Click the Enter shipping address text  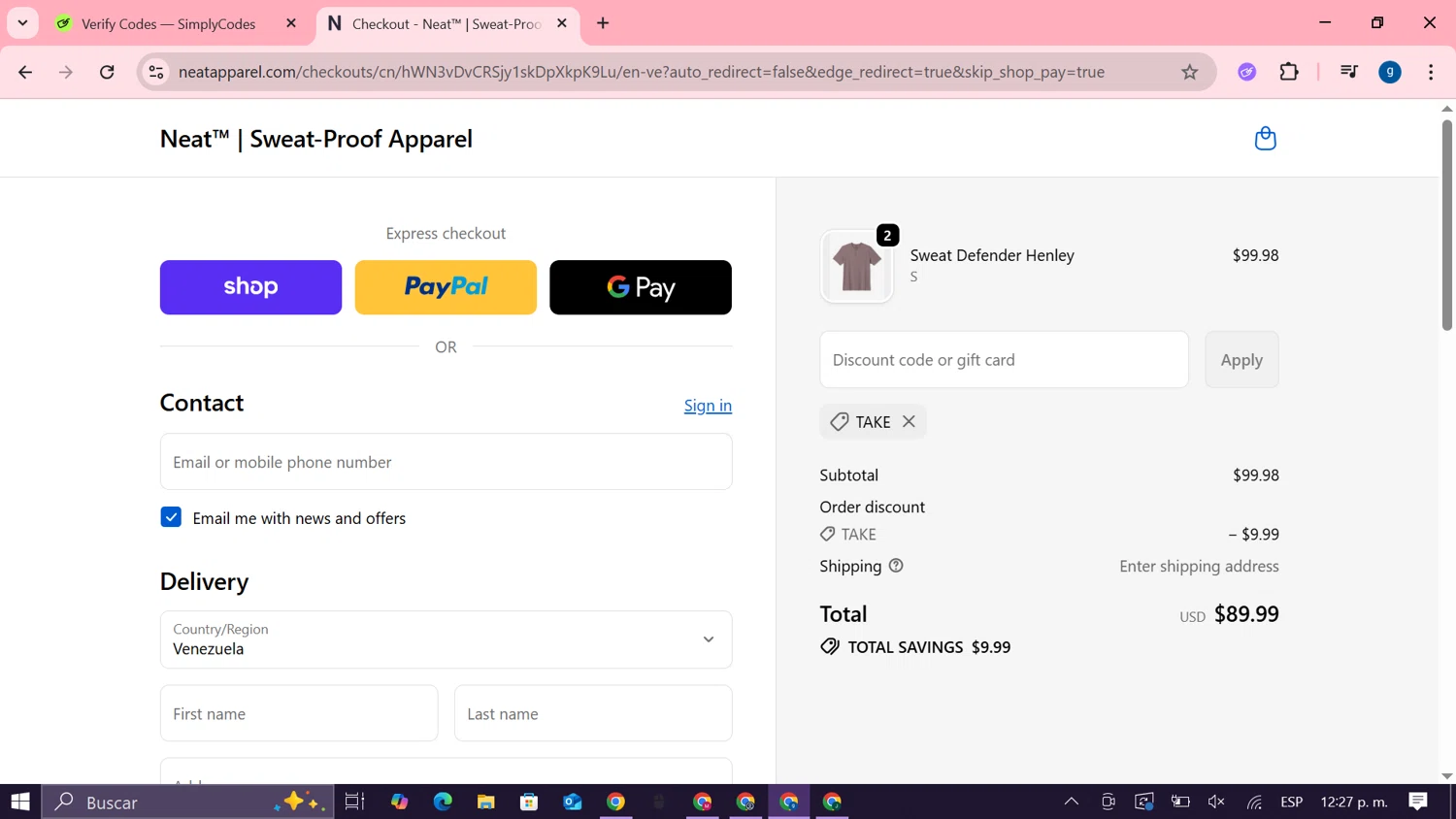[x=1199, y=567]
